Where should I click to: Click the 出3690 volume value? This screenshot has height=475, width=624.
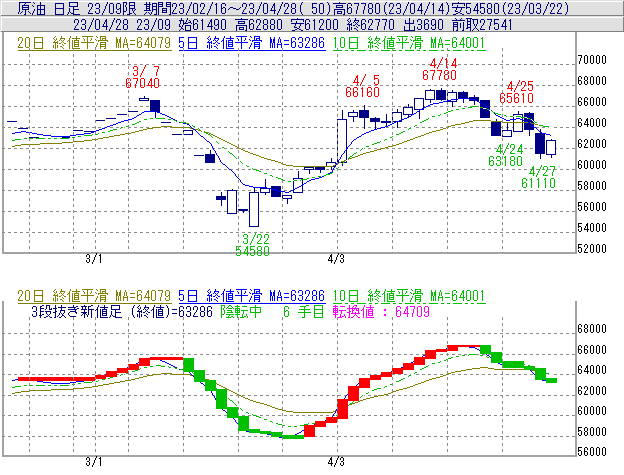[423, 25]
